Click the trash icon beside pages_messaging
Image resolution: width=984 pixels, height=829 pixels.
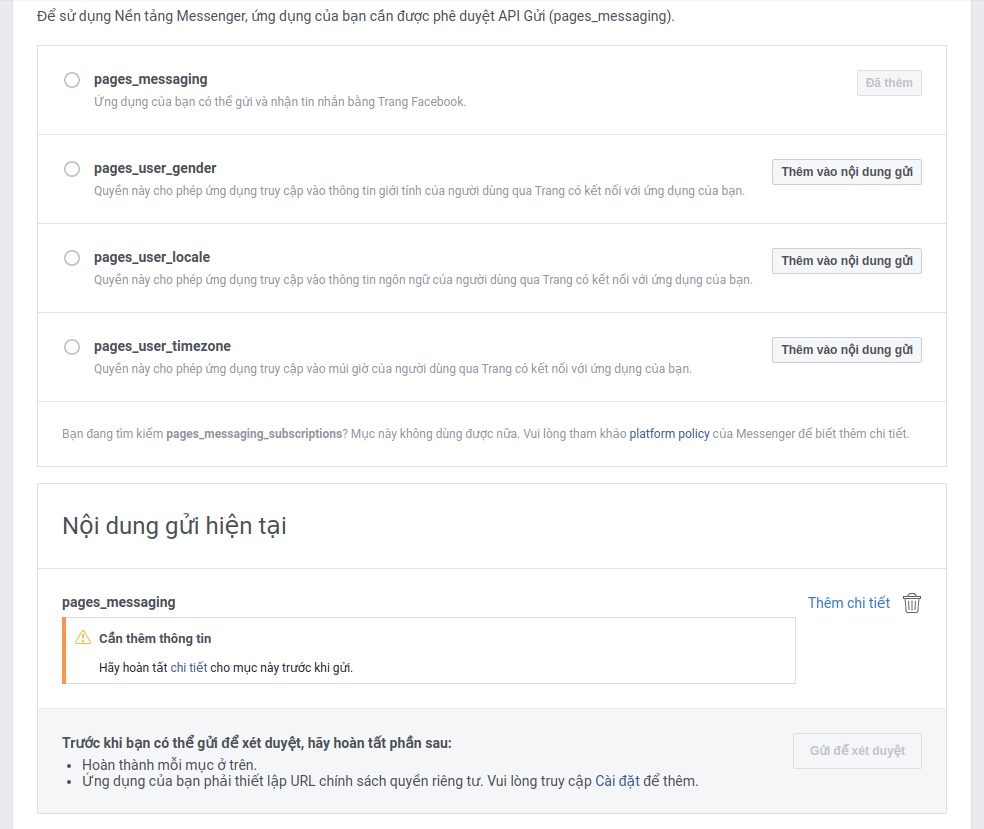point(911,603)
